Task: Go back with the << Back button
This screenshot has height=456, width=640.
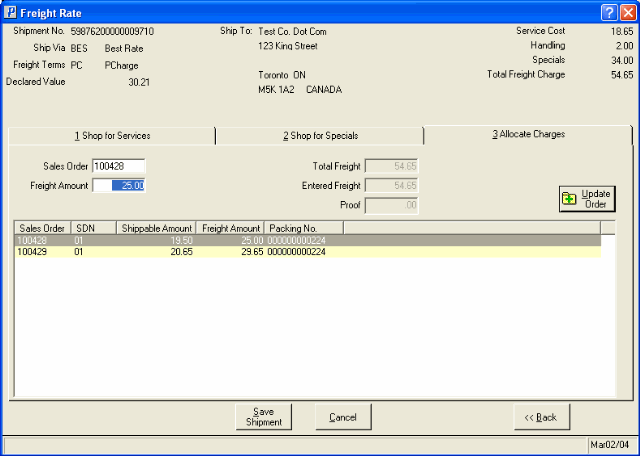Action: tap(541, 417)
